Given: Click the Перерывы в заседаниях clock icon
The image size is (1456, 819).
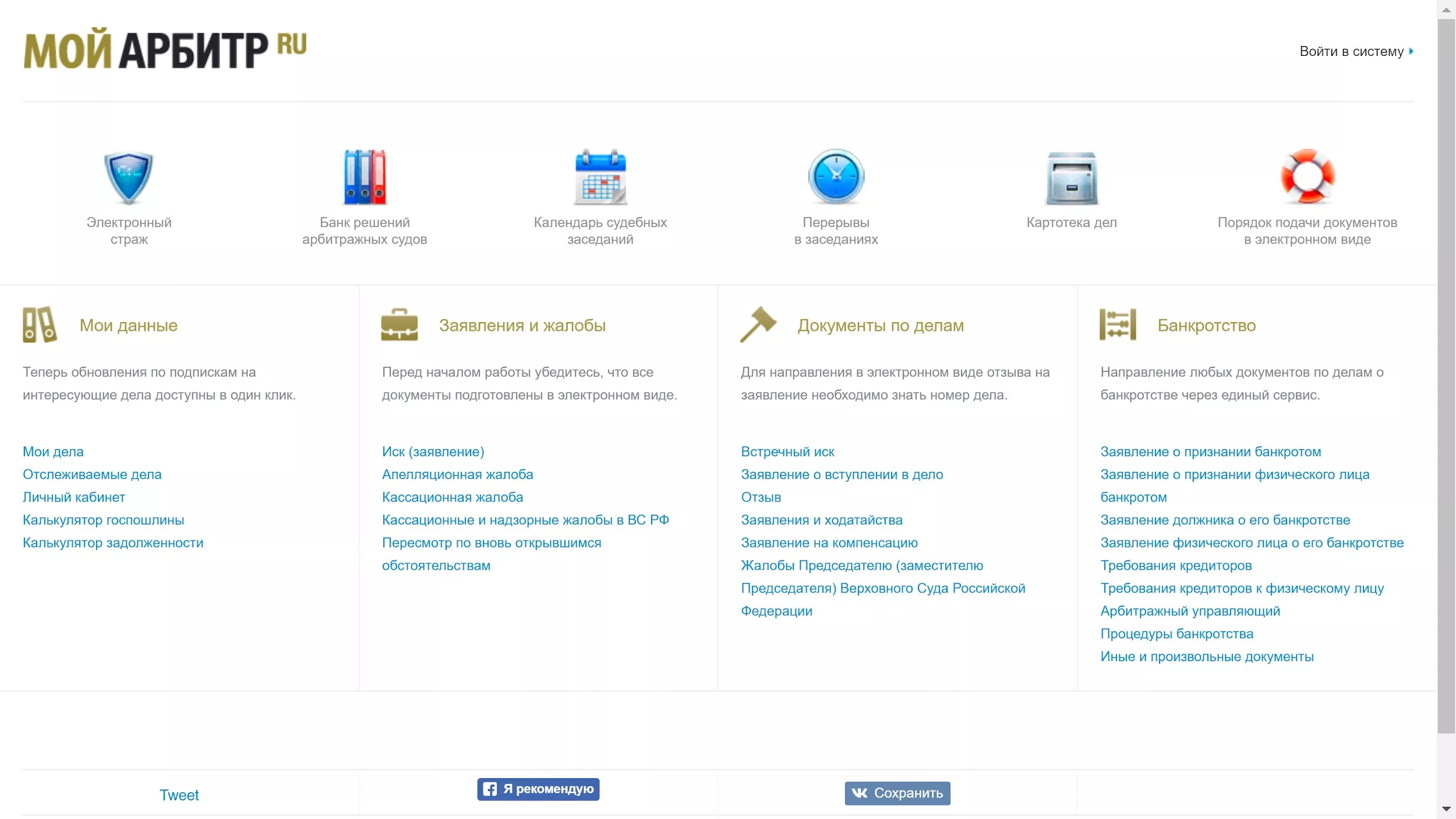Looking at the screenshot, I should [x=836, y=177].
